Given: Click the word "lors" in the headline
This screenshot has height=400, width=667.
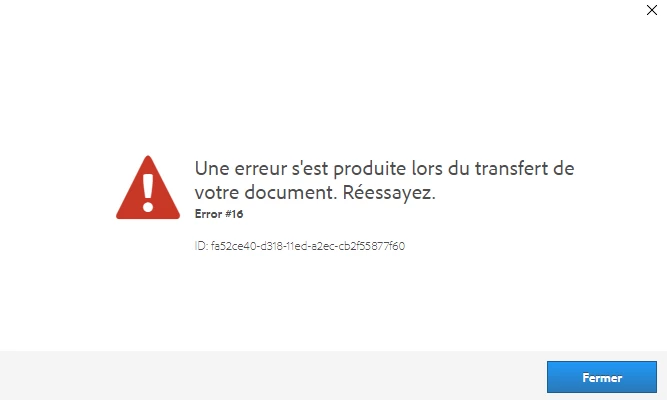Looking at the screenshot, I should [x=427, y=169].
